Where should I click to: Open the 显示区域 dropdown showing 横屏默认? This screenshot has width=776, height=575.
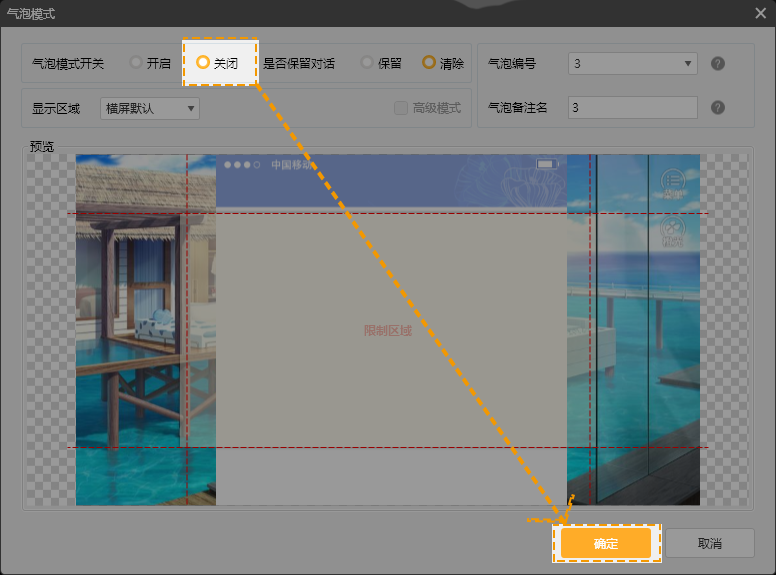[150, 108]
